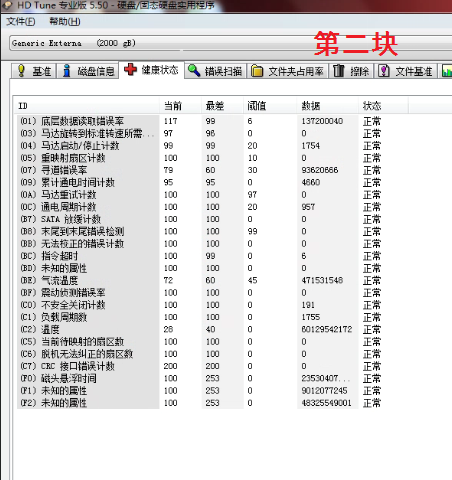The height and width of the screenshot is (480, 452).
Task: Click the light bulb icon on 基准 tab
Action: (x=21, y=71)
